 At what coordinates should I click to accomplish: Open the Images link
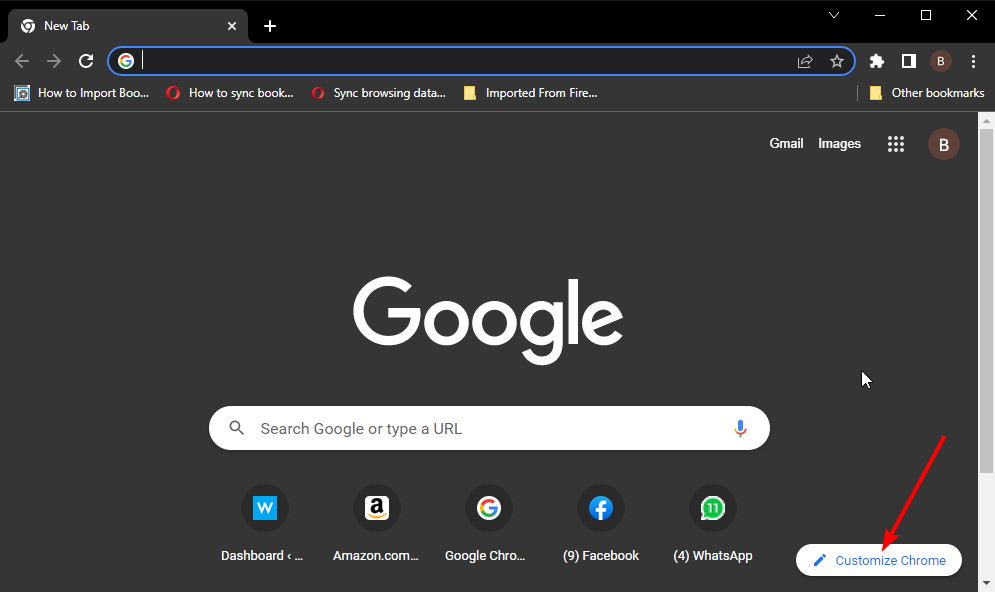pyautogui.click(x=839, y=143)
